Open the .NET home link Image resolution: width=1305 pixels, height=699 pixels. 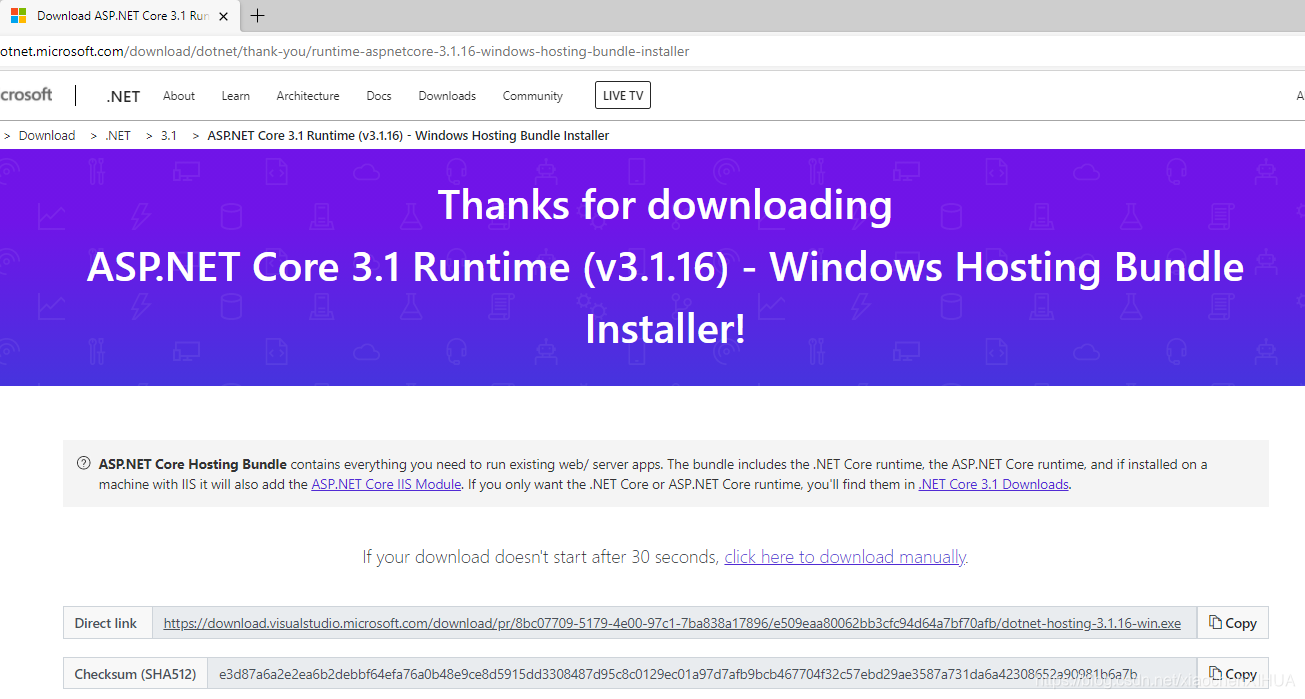click(x=123, y=96)
